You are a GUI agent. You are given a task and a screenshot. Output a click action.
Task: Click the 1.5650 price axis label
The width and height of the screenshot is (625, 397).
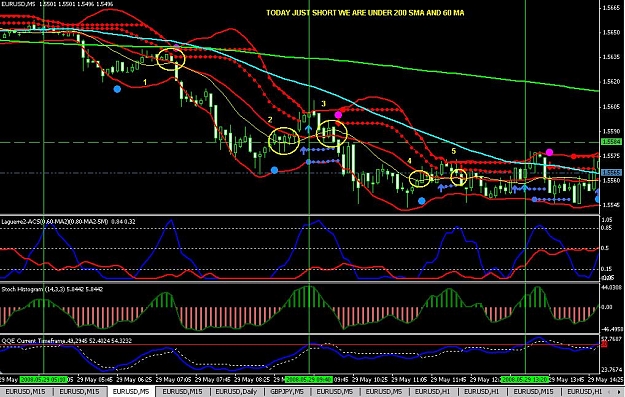611,32
